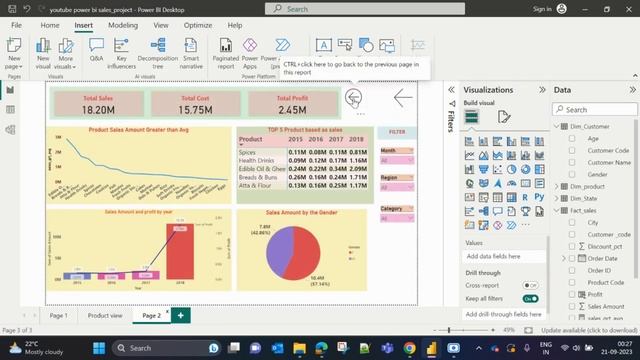Screen dimensions: 640x360
Task: Open the Category slicer dropdown
Action: [397, 218]
